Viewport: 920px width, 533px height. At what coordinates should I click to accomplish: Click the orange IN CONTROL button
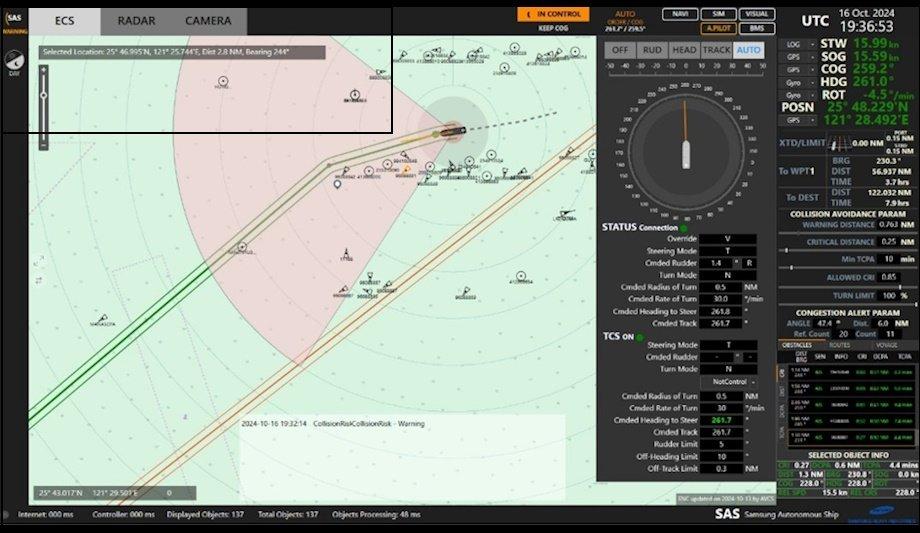point(553,14)
